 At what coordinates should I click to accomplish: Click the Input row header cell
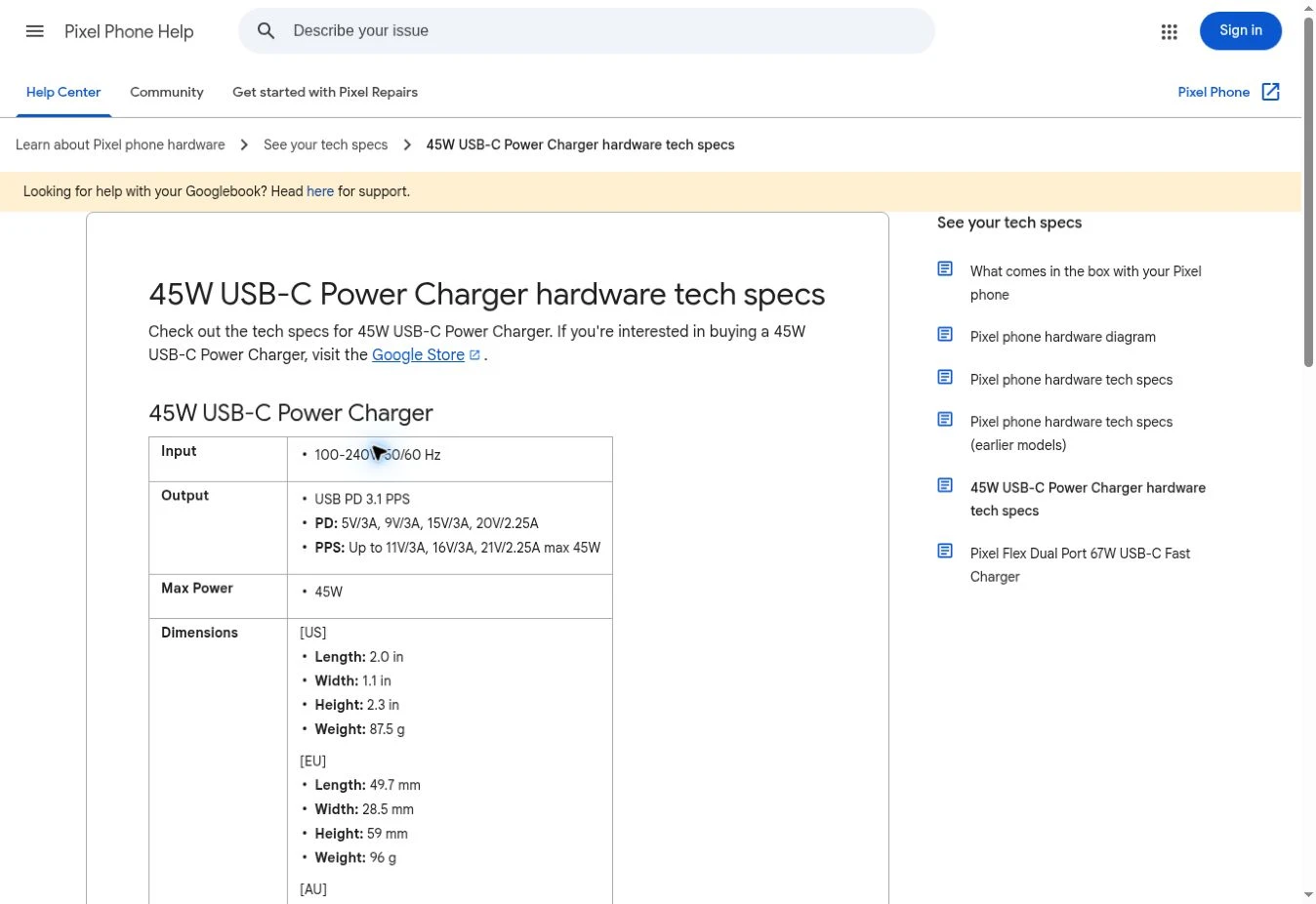tap(218, 459)
